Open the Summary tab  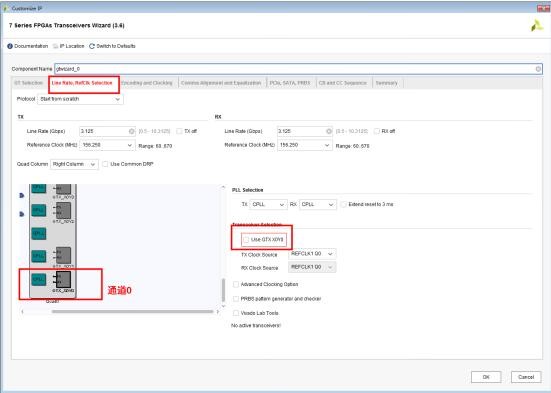click(x=386, y=83)
